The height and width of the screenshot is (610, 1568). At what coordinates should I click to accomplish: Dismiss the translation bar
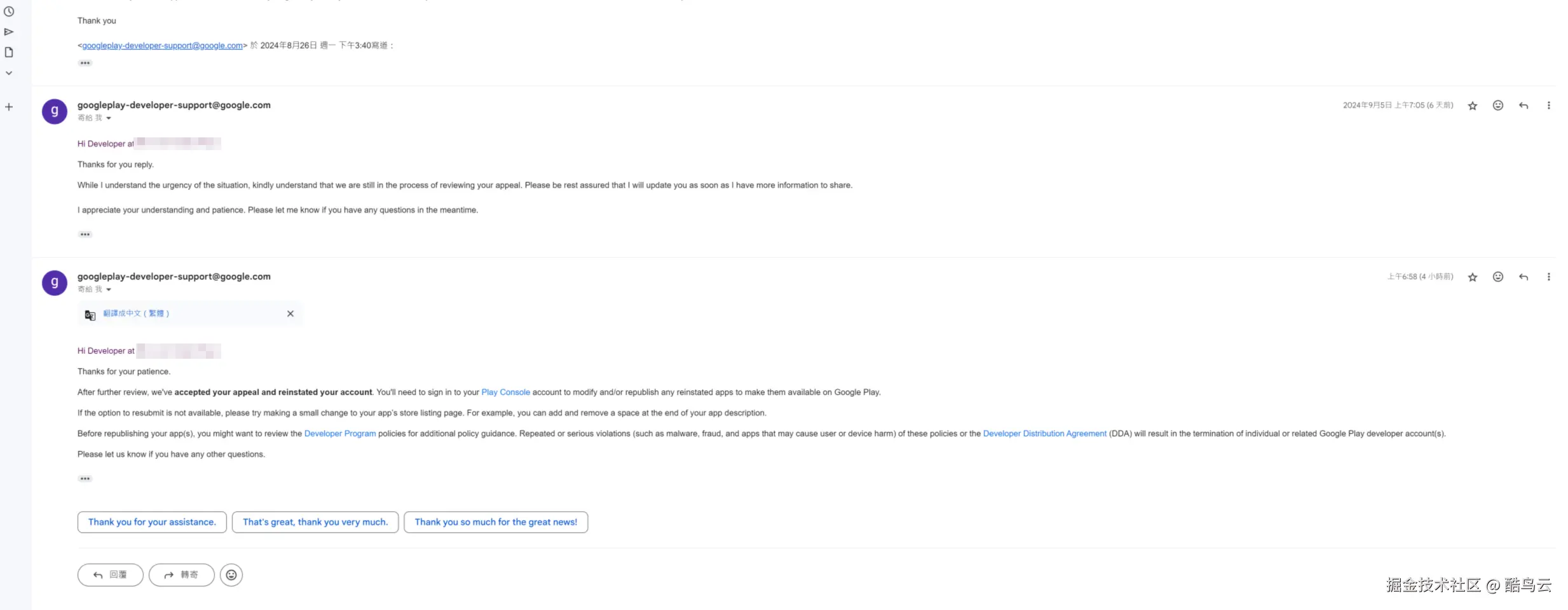click(290, 314)
